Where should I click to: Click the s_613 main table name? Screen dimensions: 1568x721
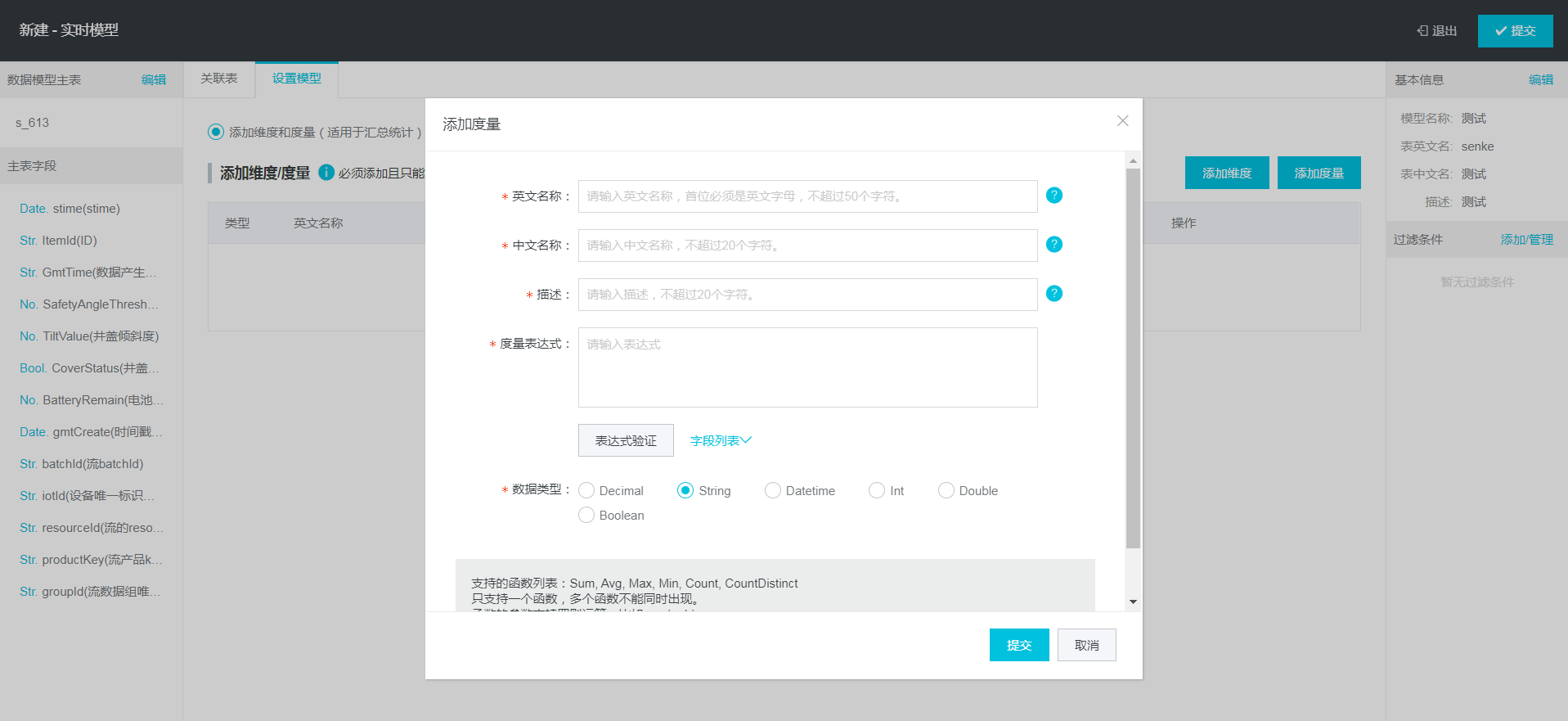point(33,123)
